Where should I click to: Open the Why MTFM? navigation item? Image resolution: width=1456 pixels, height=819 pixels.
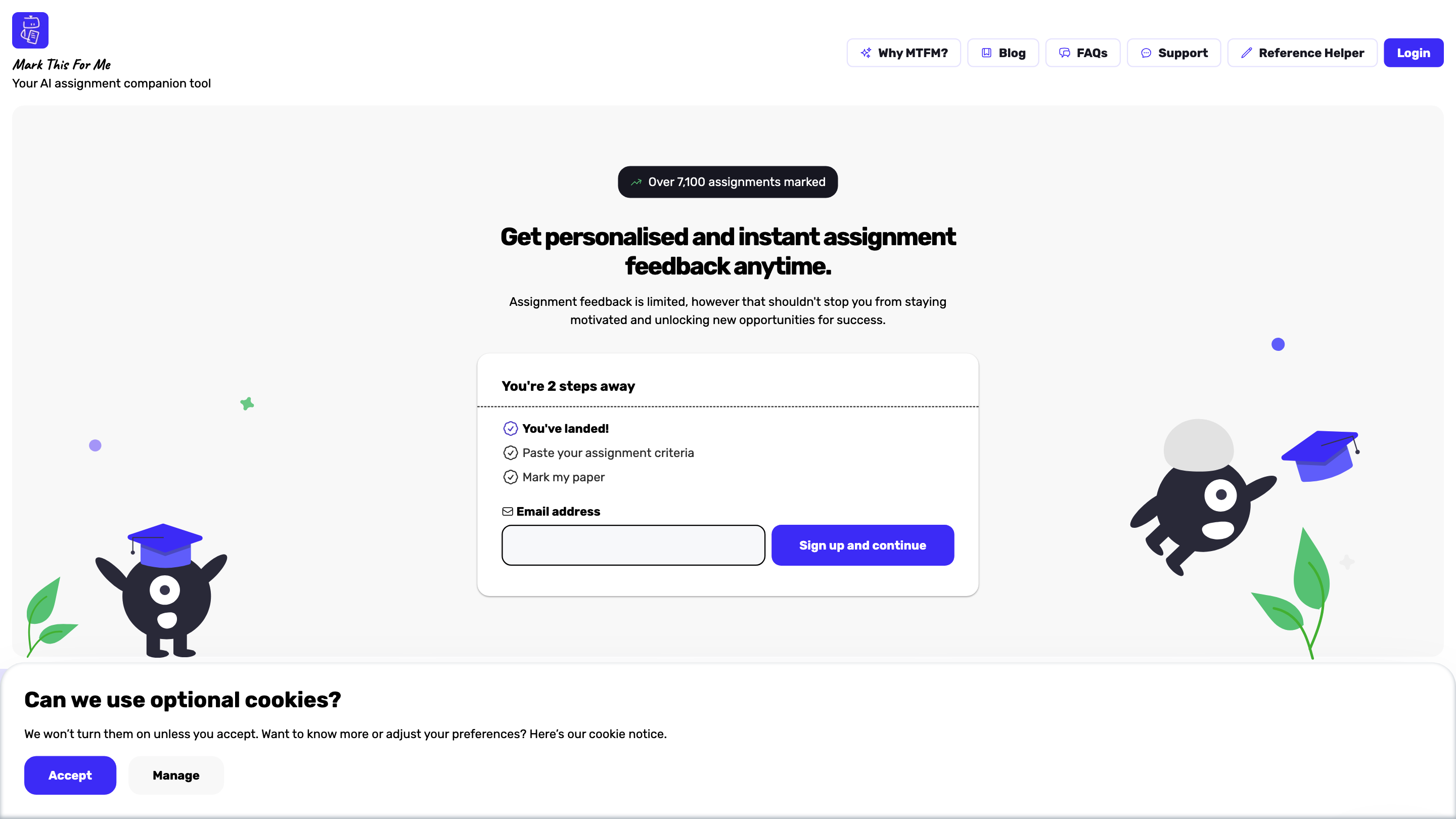click(903, 53)
